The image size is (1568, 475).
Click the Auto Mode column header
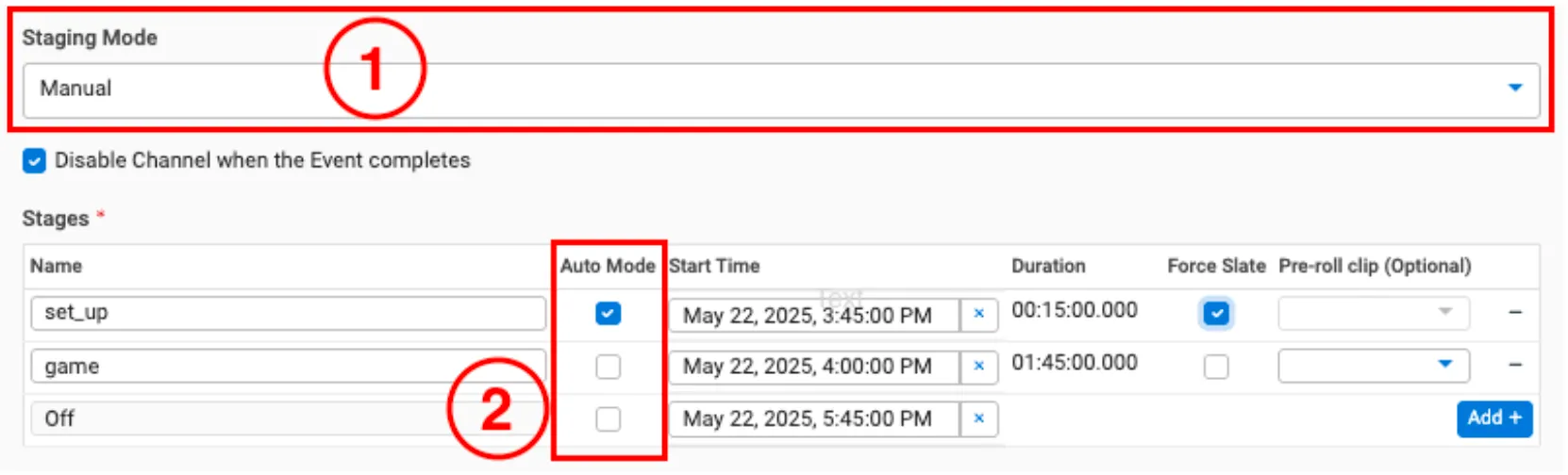pos(608,267)
